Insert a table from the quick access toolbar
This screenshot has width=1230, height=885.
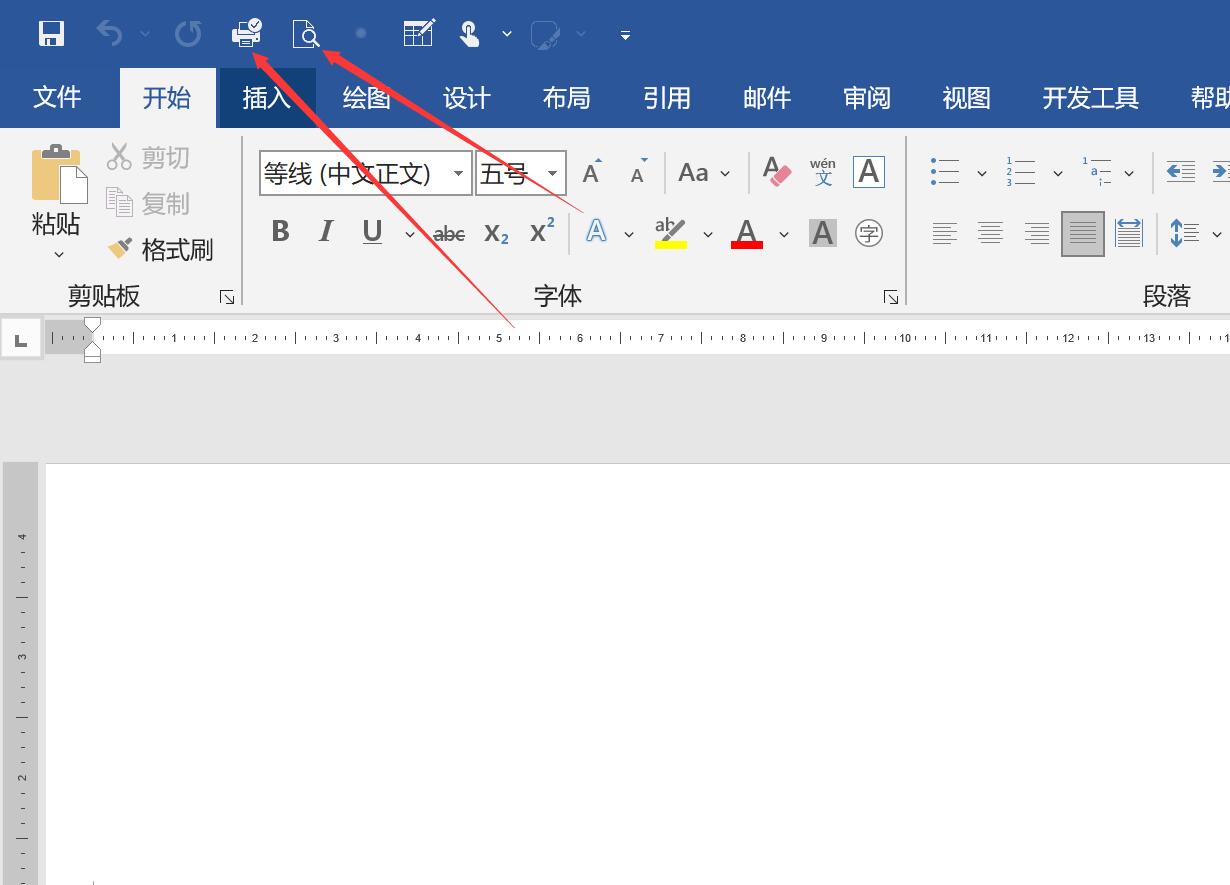click(418, 34)
